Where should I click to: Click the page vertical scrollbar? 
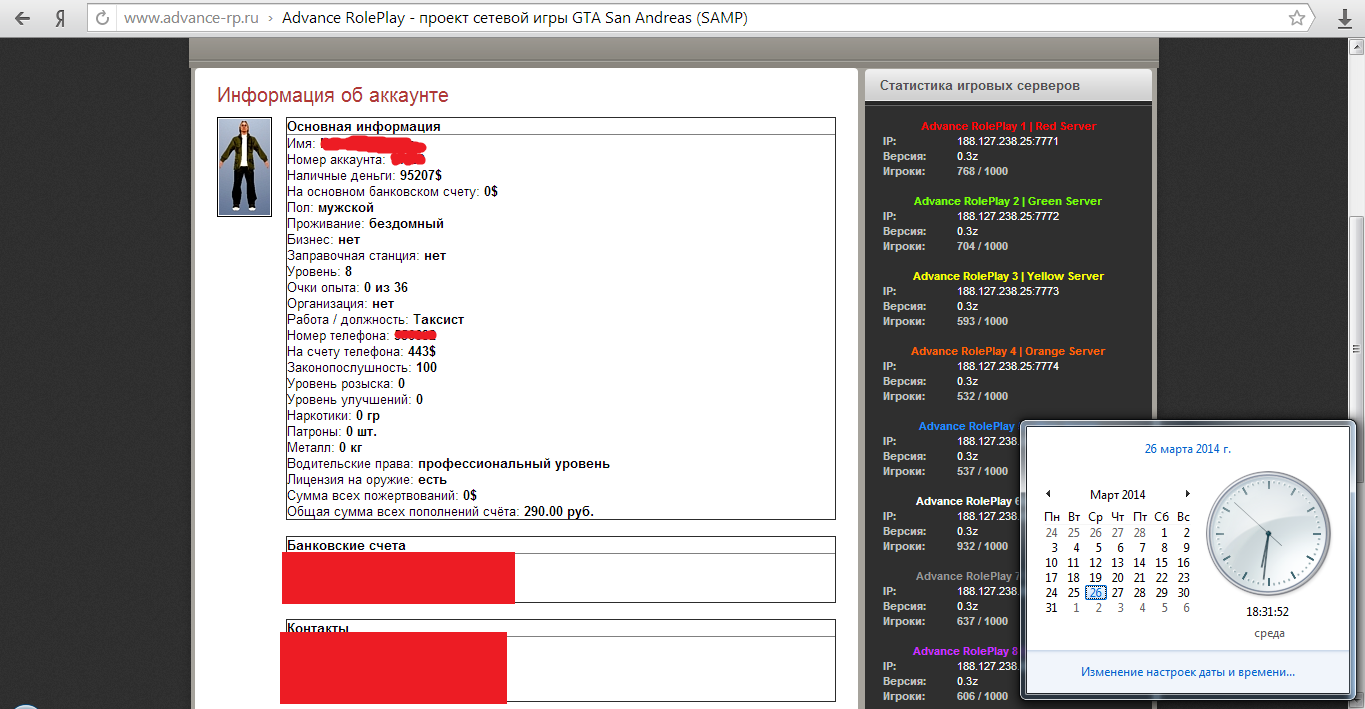coord(1357,300)
